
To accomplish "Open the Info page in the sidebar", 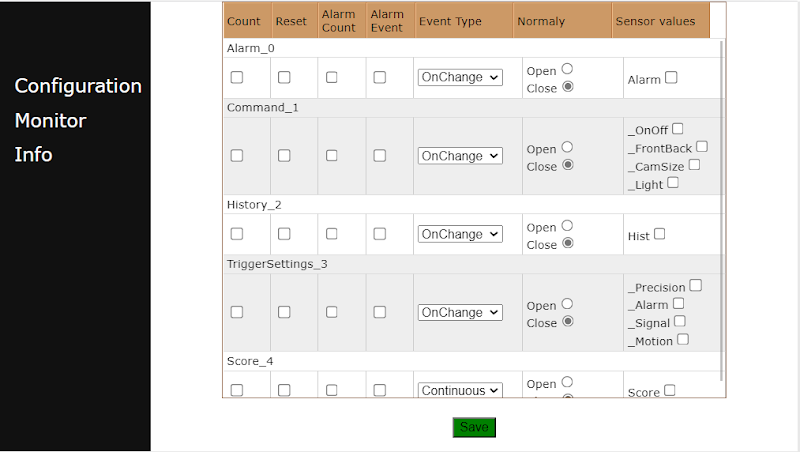I will click(x=33, y=155).
